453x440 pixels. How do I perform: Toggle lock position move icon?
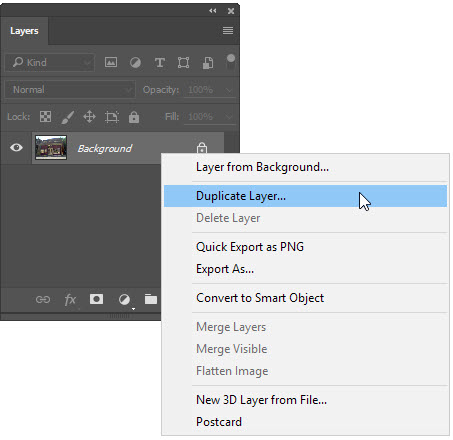pyautogui.click(x=89, y=117)
